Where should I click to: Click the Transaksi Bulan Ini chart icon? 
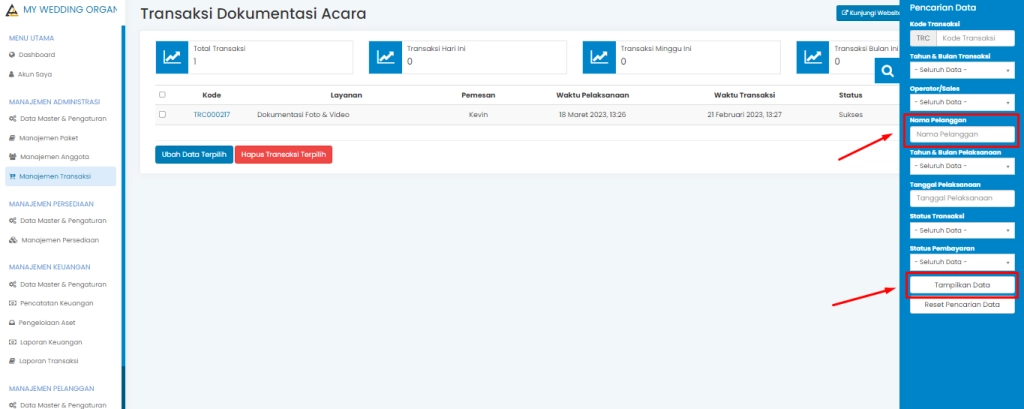pyautogui.click(x=812, y=58)
